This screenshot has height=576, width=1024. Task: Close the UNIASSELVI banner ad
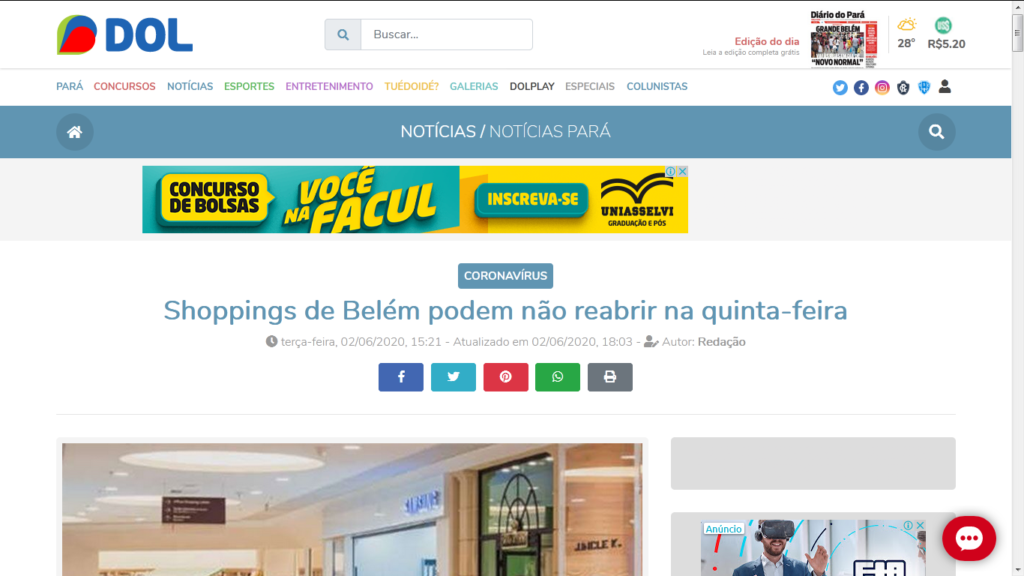[x=682, y=171]
